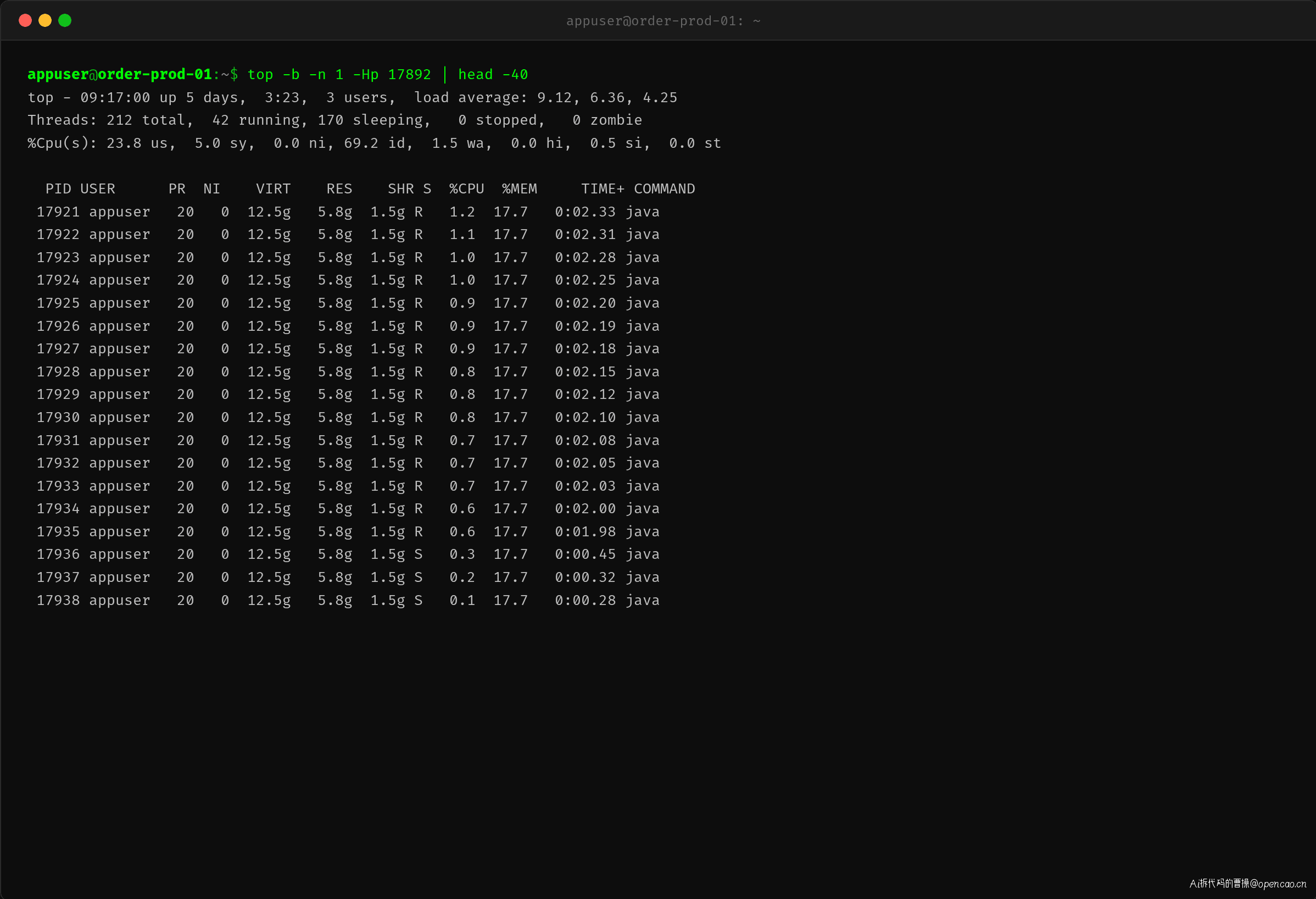This screenshot has width=1316, height=899.
Task: Click the 170 sleeping value
Action: 370,120
